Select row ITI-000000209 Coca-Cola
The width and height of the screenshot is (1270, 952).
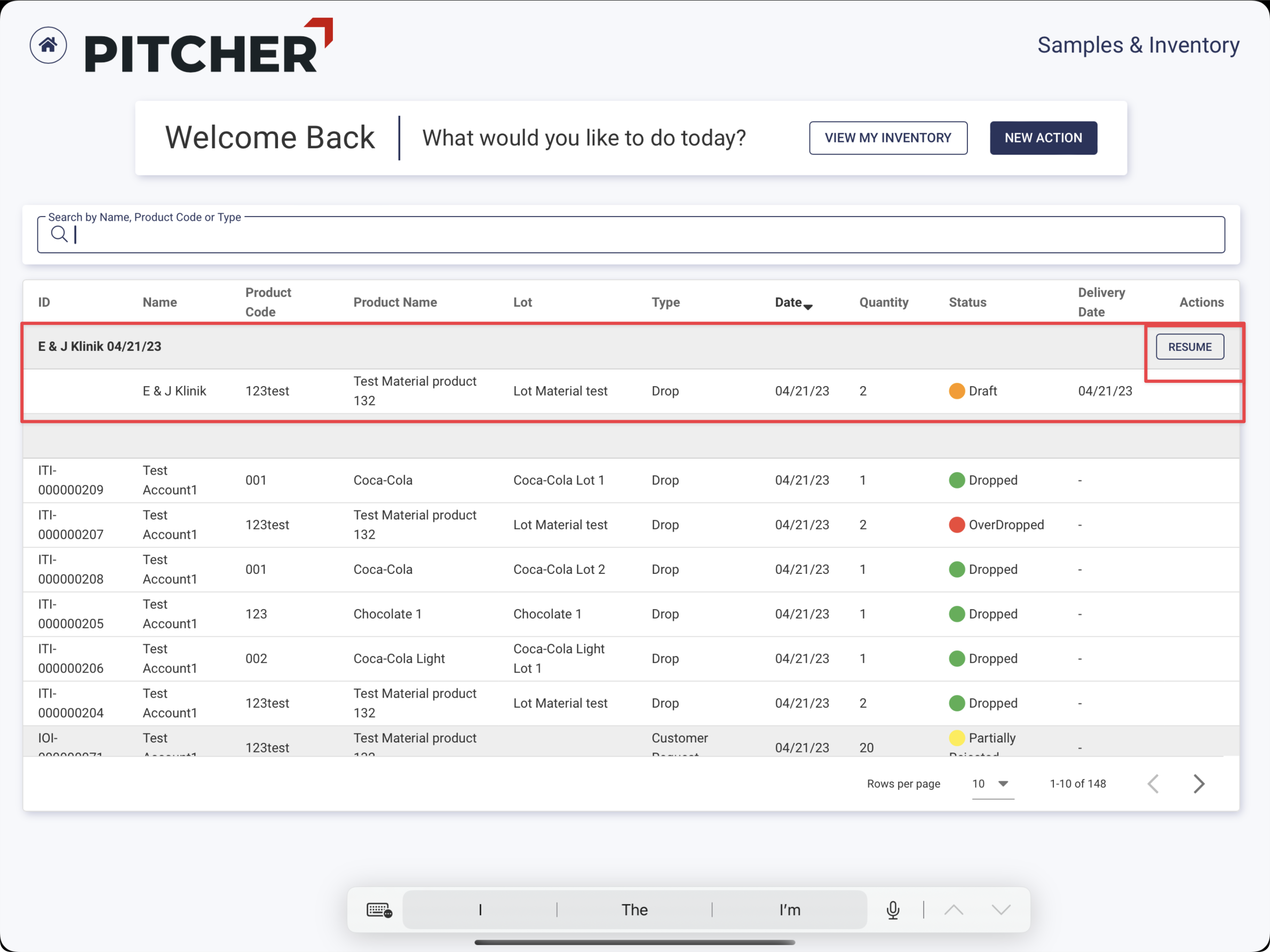click(383, 481)
